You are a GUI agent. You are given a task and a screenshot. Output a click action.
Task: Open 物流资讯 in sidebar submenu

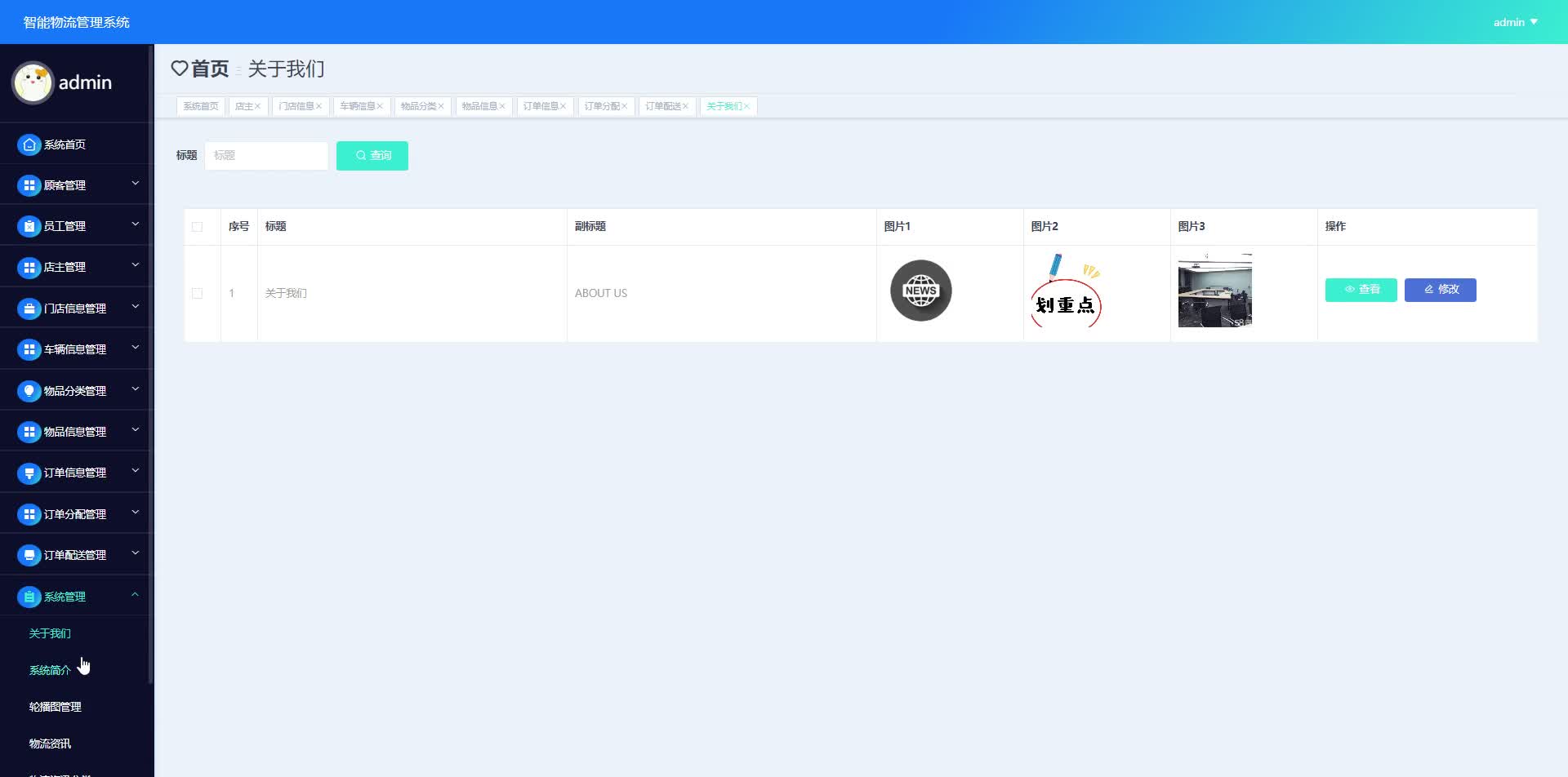click(x=50, y=744)
